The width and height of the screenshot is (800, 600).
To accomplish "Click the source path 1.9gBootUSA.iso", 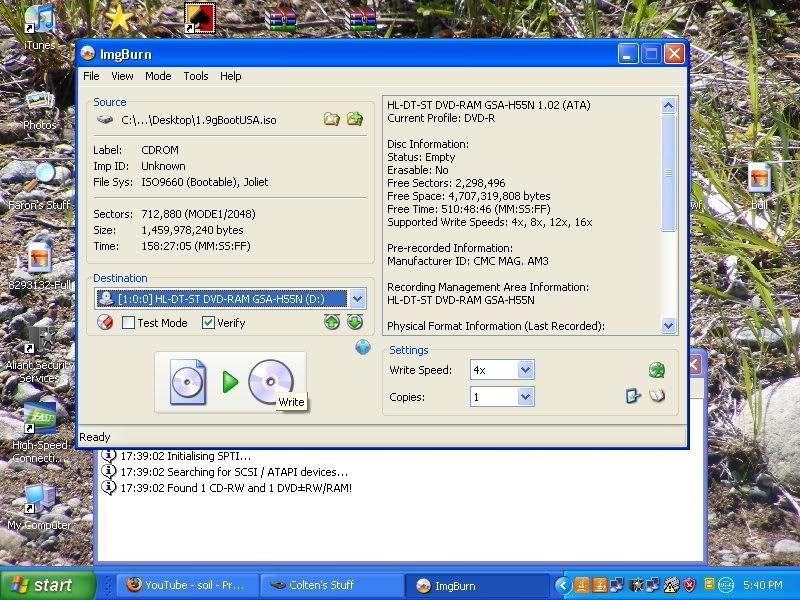I will click(198, 120).
